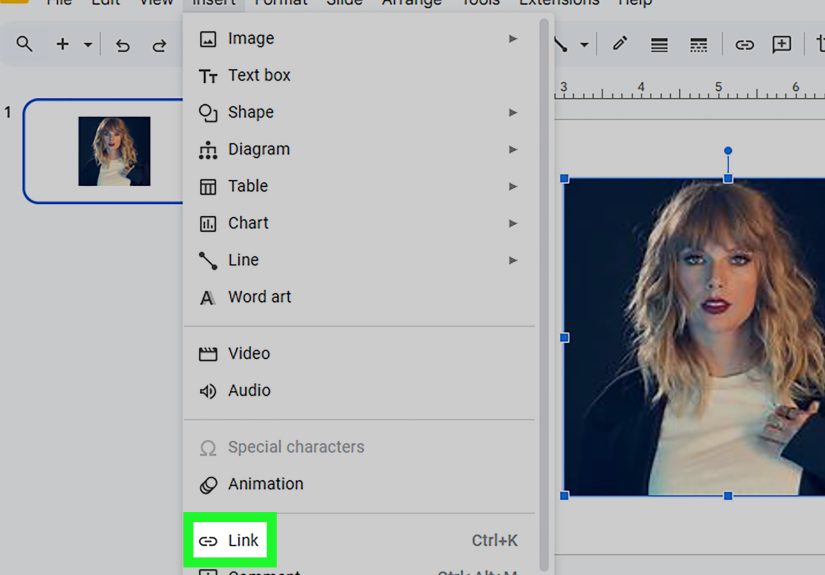
Task: Click the horizontal ruler mark 4
Action: tap(640, 86)
